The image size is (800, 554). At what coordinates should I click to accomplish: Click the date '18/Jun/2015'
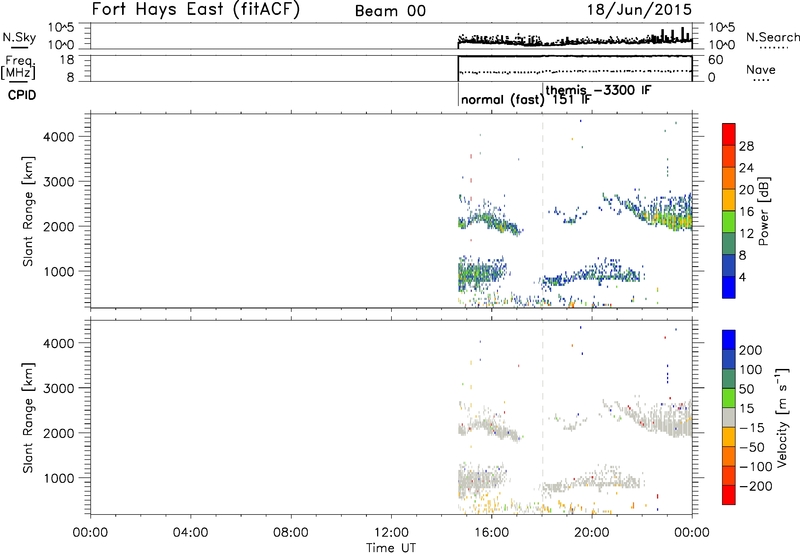pyautogui.click(x=639, y=9)
